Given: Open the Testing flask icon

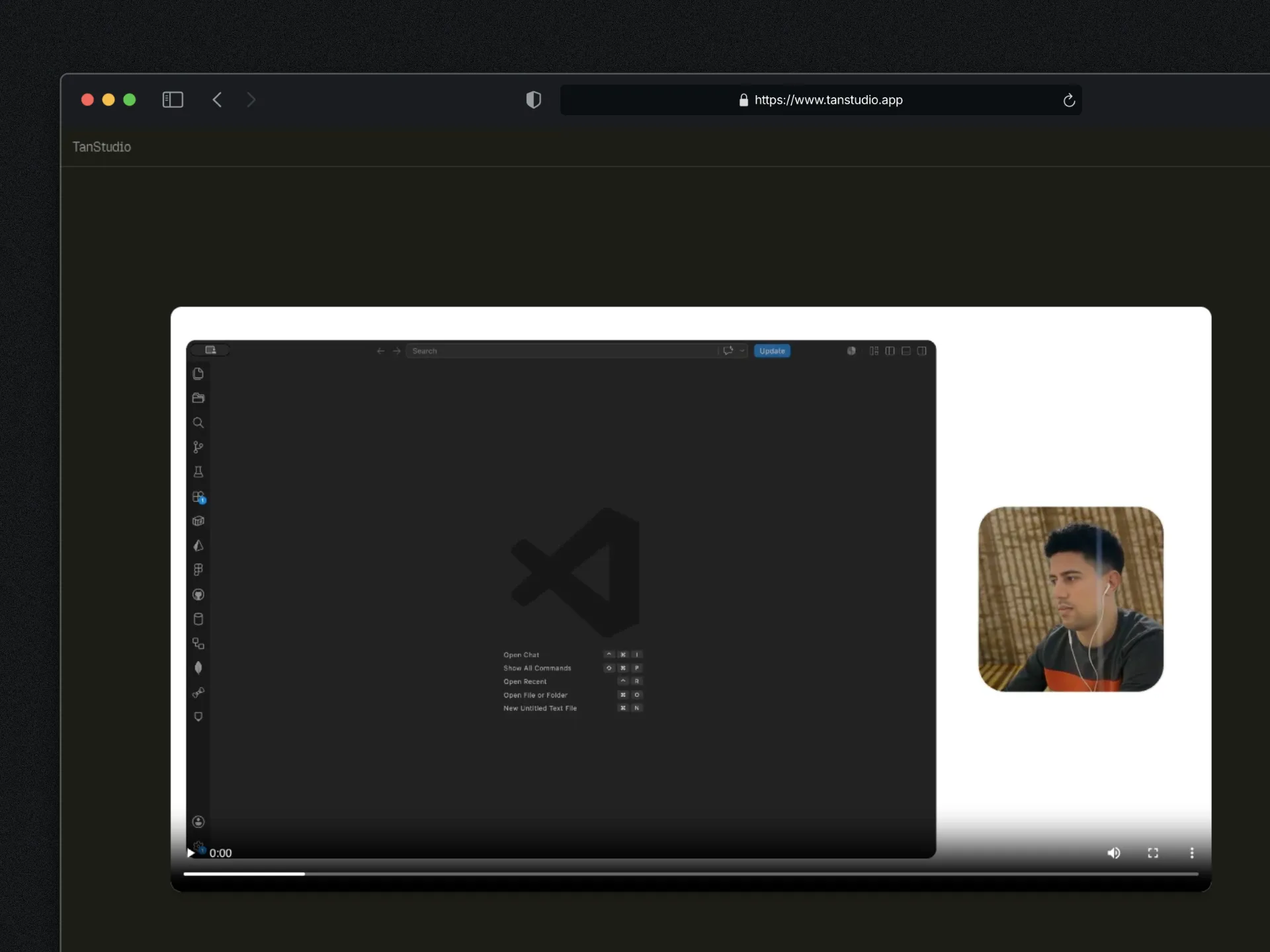Looking at the screenshot, I should point(198,472).
